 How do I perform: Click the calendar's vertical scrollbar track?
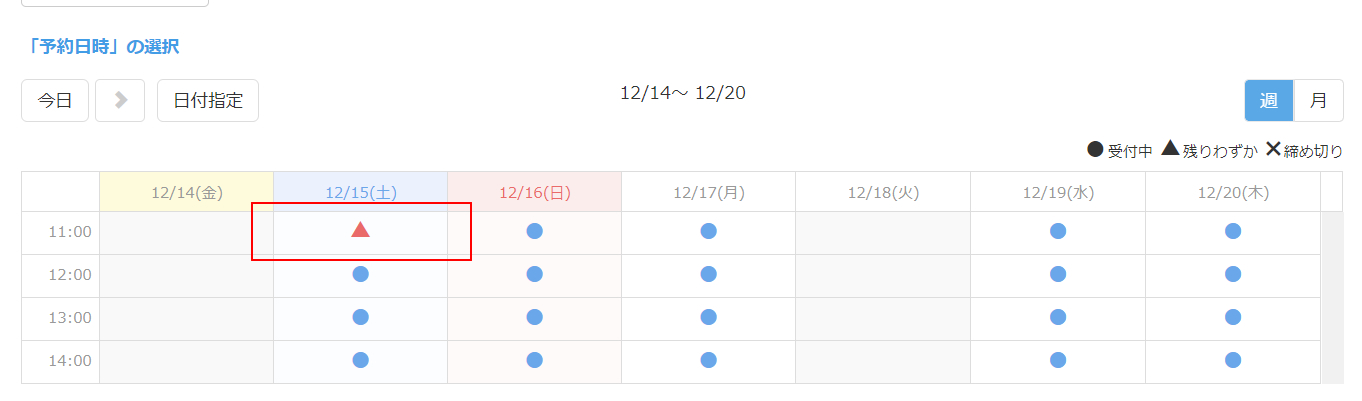(x=1332, y=300)
